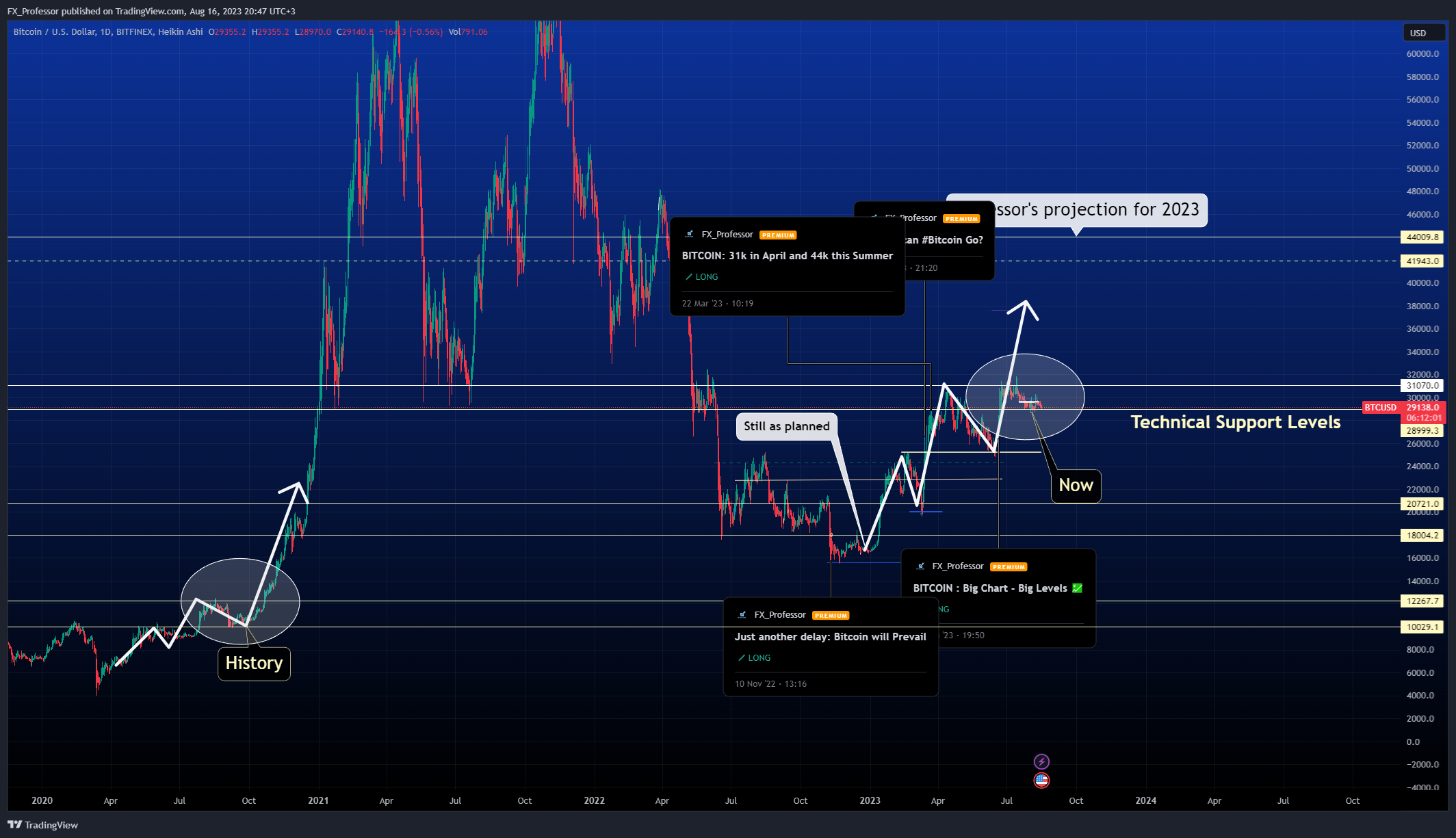Click the 'Still as planned' callout
Viewport: 1456px width, 838px height.
tap(787, 427)
